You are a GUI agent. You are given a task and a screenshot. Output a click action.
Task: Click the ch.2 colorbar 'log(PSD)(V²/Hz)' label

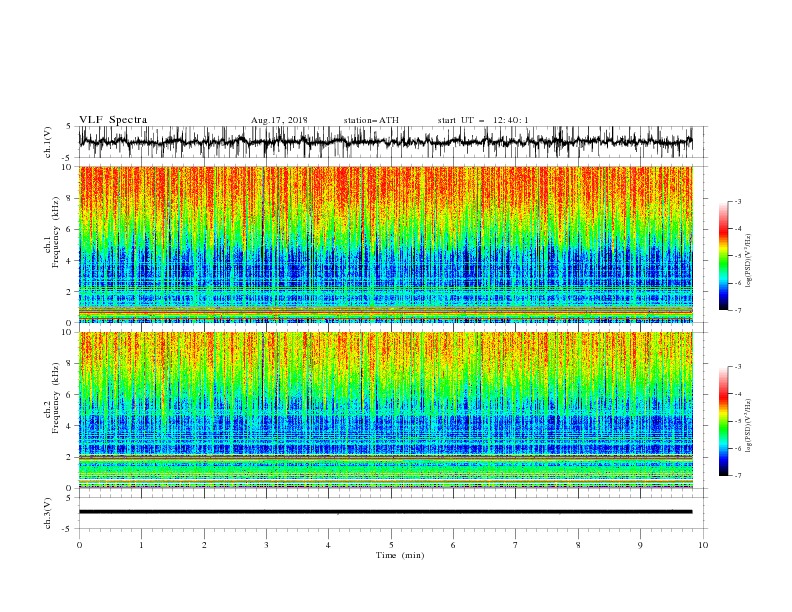coord(750,426)
